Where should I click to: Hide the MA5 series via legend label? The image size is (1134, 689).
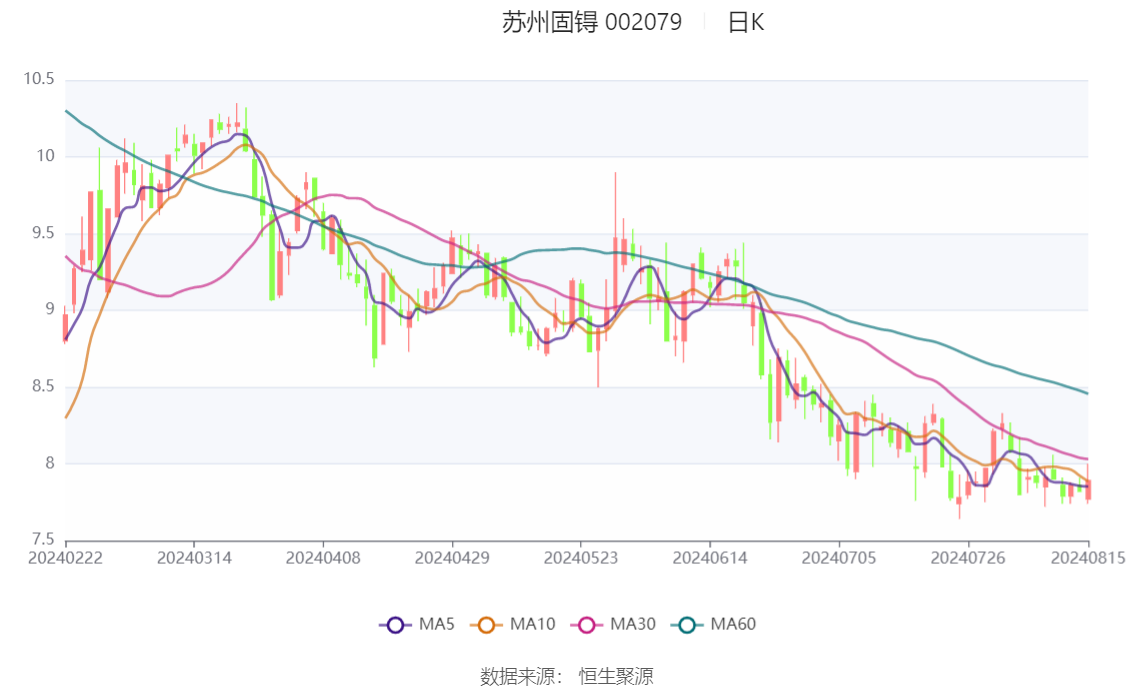pyautogui.click(x=437, y=624)
